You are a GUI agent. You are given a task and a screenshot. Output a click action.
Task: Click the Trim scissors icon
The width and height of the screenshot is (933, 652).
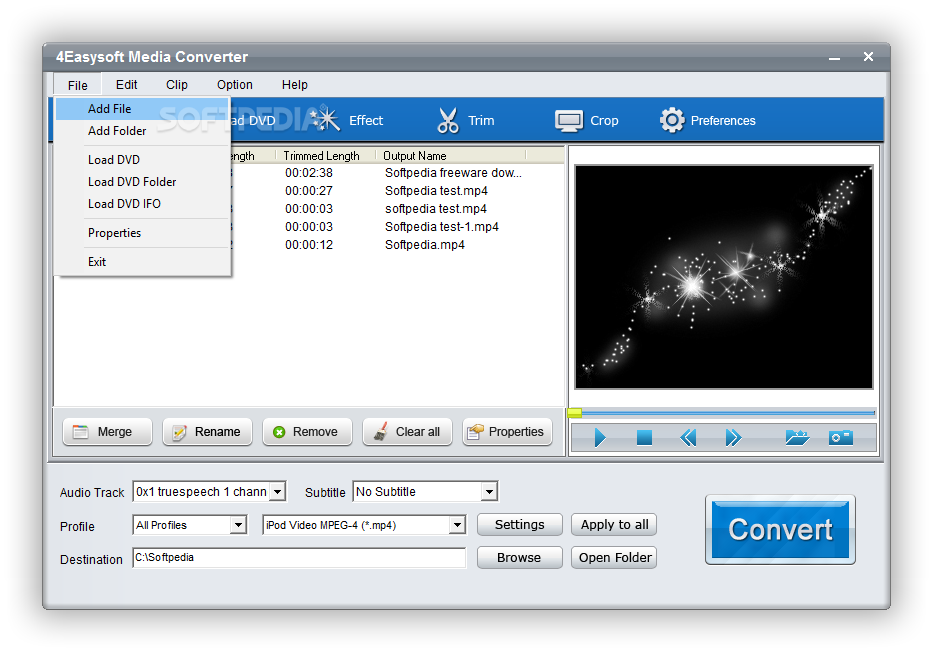[x=447, y=120]
